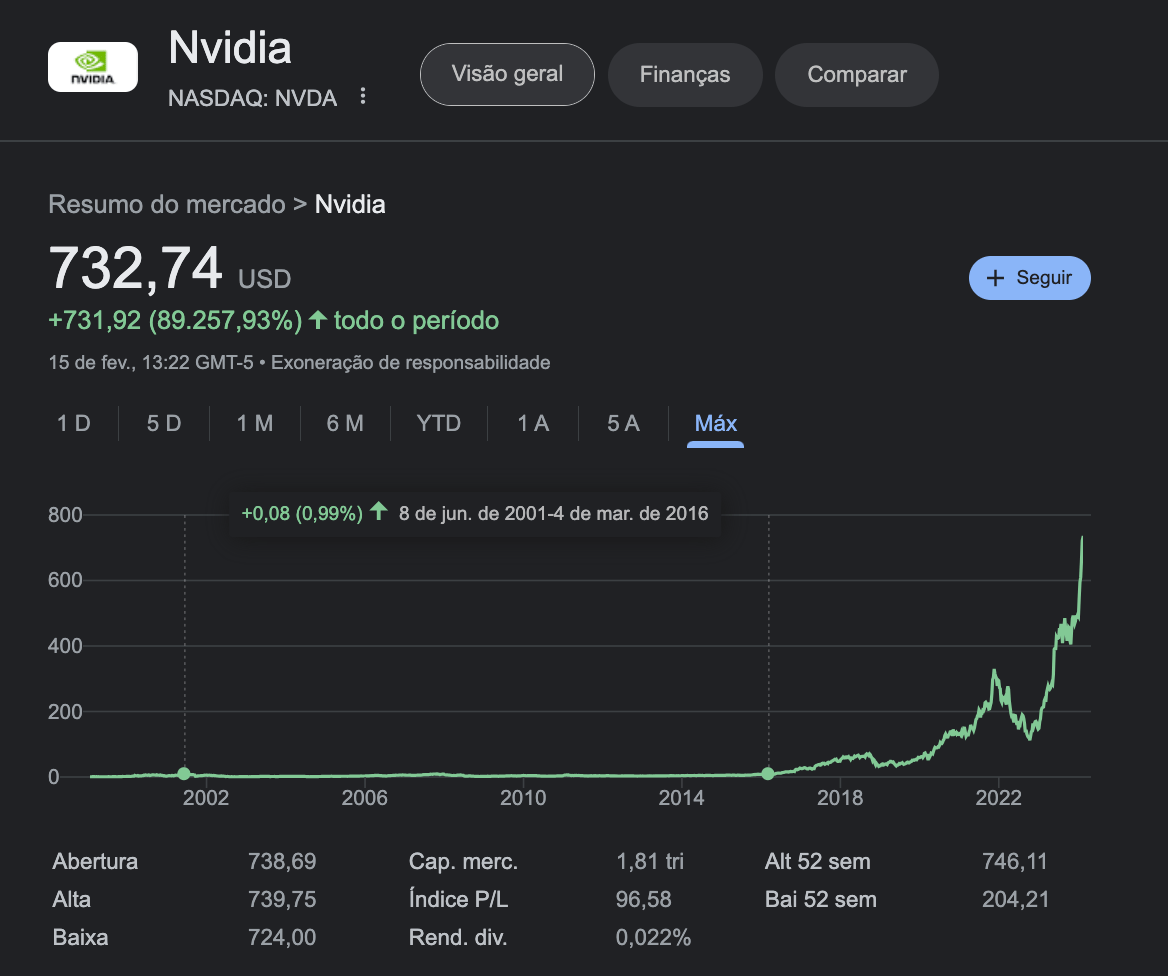Click the Abertura value 738,69
This screenshot has height=976, width=1168.
282,861
